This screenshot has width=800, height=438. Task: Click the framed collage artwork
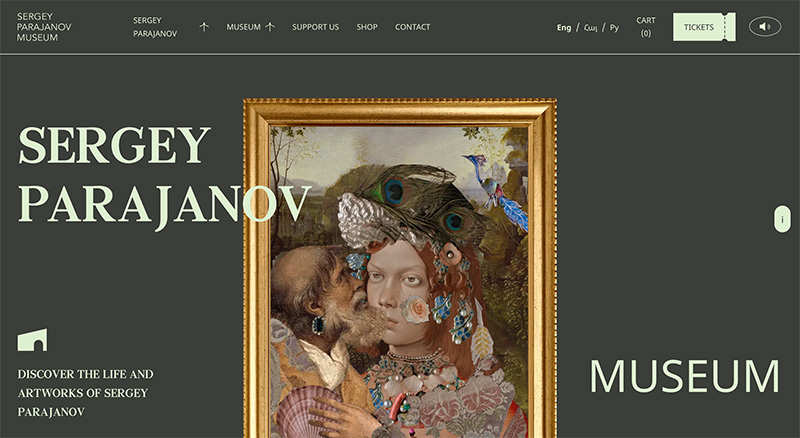(x=400, y=268)
